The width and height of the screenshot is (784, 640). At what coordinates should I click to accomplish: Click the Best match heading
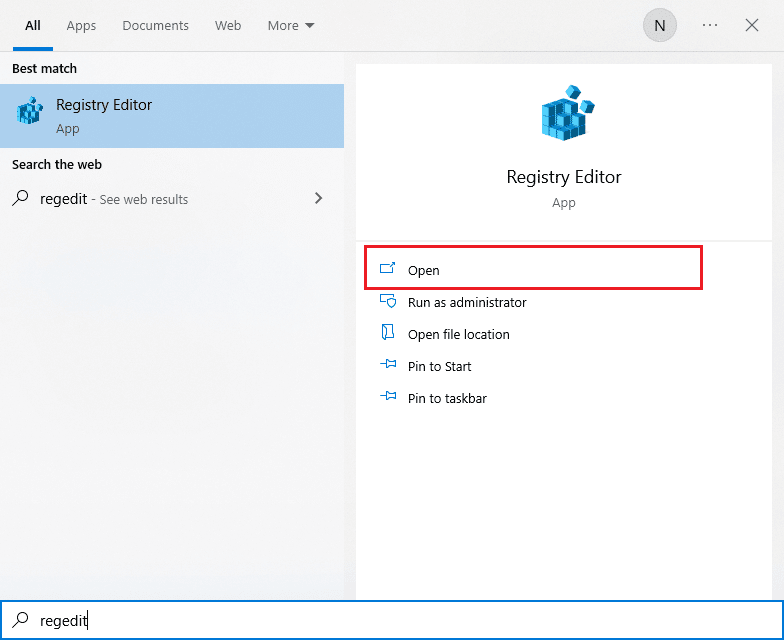click(x=44, y=68)
